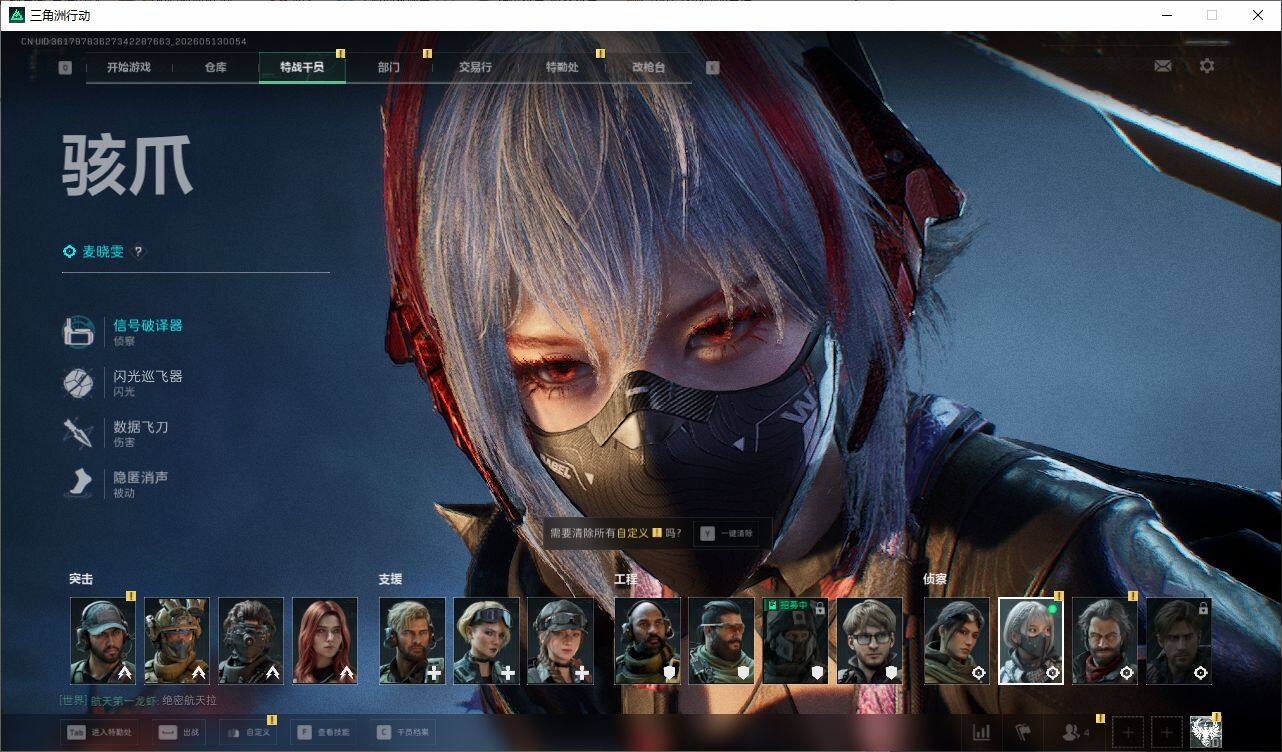Image resolution: width=1282 pixels, height=752 pixels.
Task: Select the 工程 operator wearing a headset
Action: tap(647, 641)
